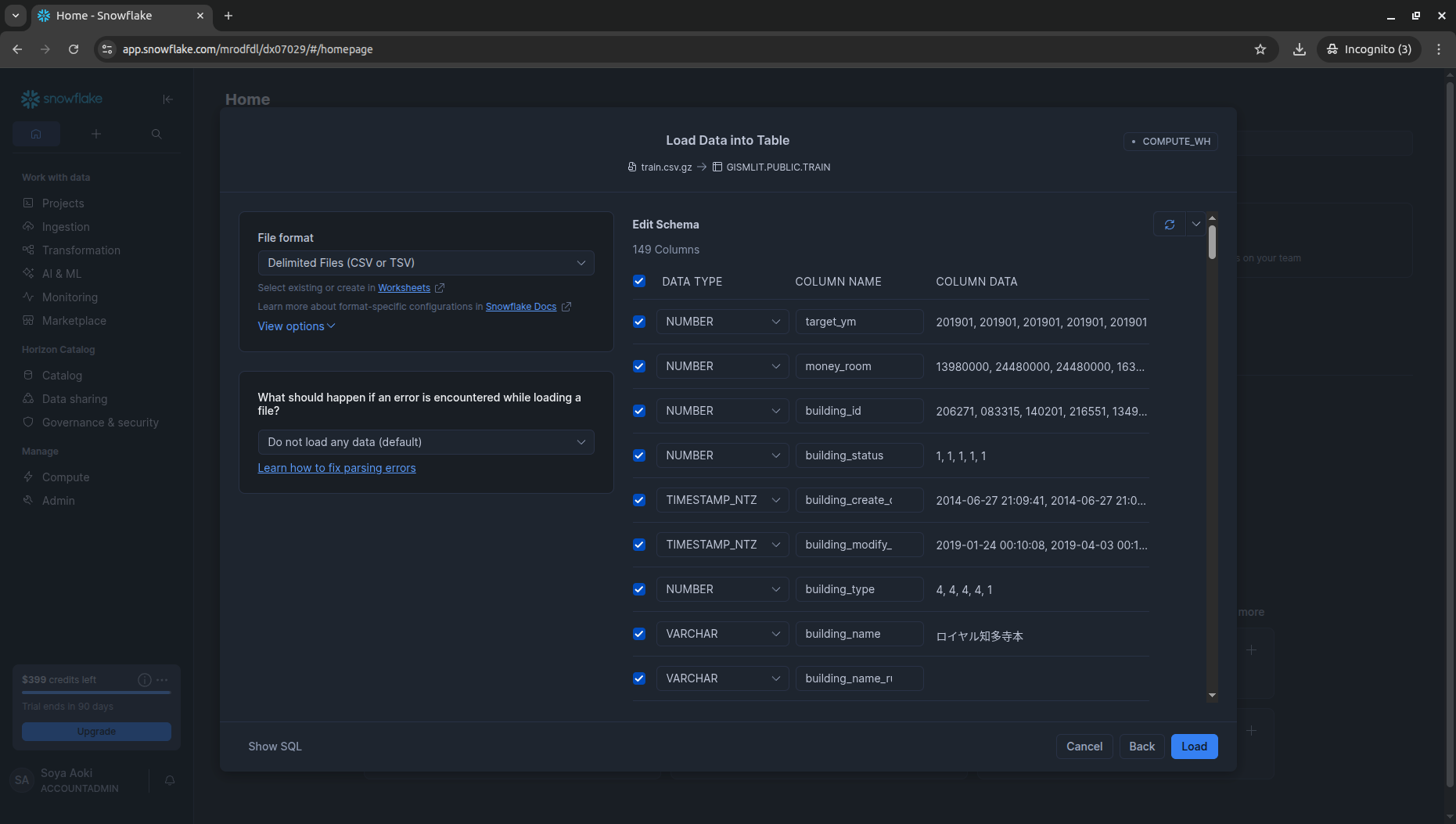Click the Incognito (3) indicator
The height and width of the screenshot is (824, 1456).
coord(1369,49)
